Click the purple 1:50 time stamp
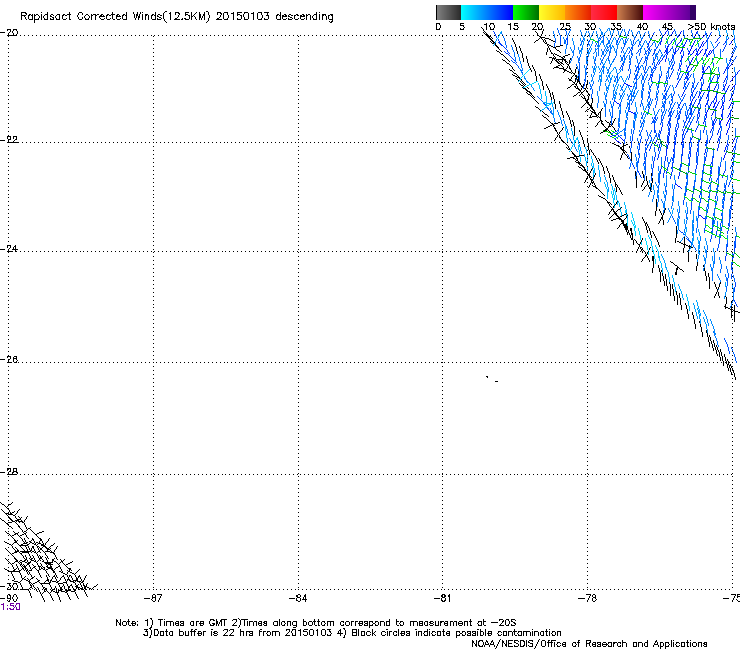The width and height of the screenshot is (740, 650). coord(10,607)
